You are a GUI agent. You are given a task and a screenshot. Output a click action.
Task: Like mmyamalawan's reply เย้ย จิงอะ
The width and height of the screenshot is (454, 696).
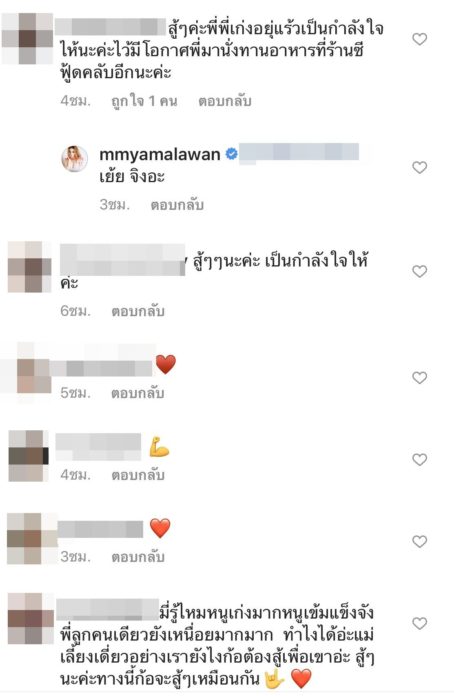pyautogui.click(x=419, y=167)
